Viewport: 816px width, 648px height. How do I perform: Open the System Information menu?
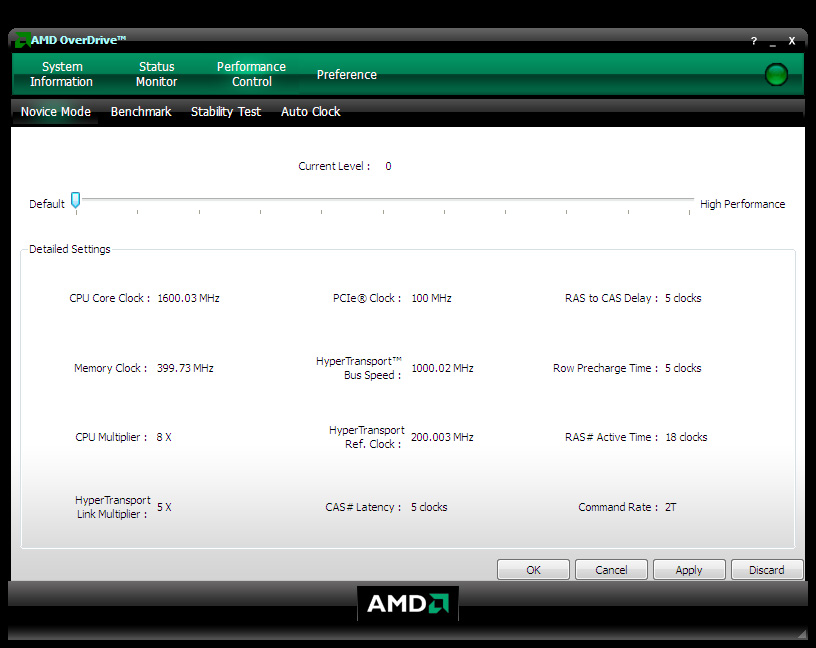tap(61, 74)
